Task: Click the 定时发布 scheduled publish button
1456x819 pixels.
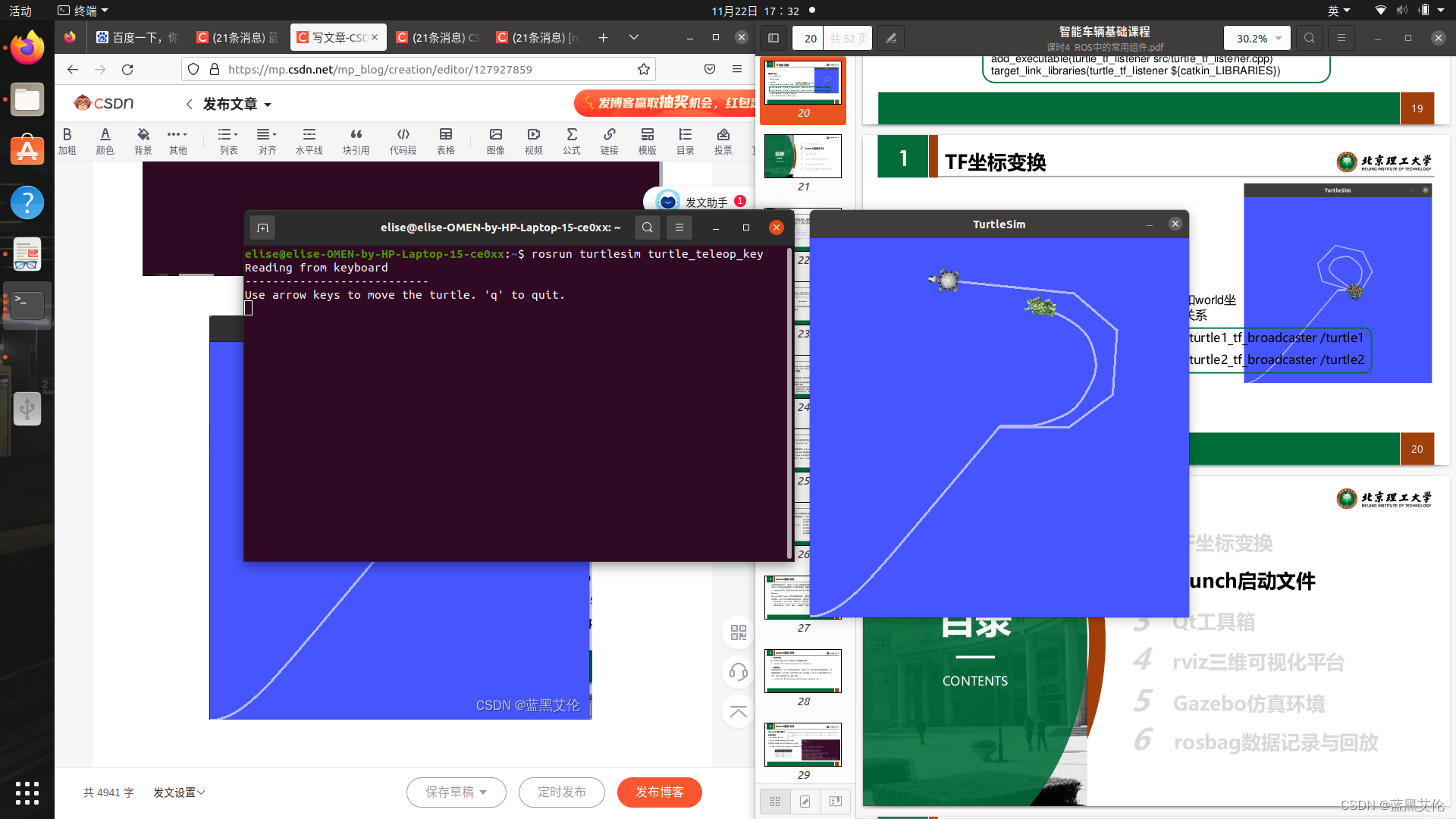Action: 561,792
